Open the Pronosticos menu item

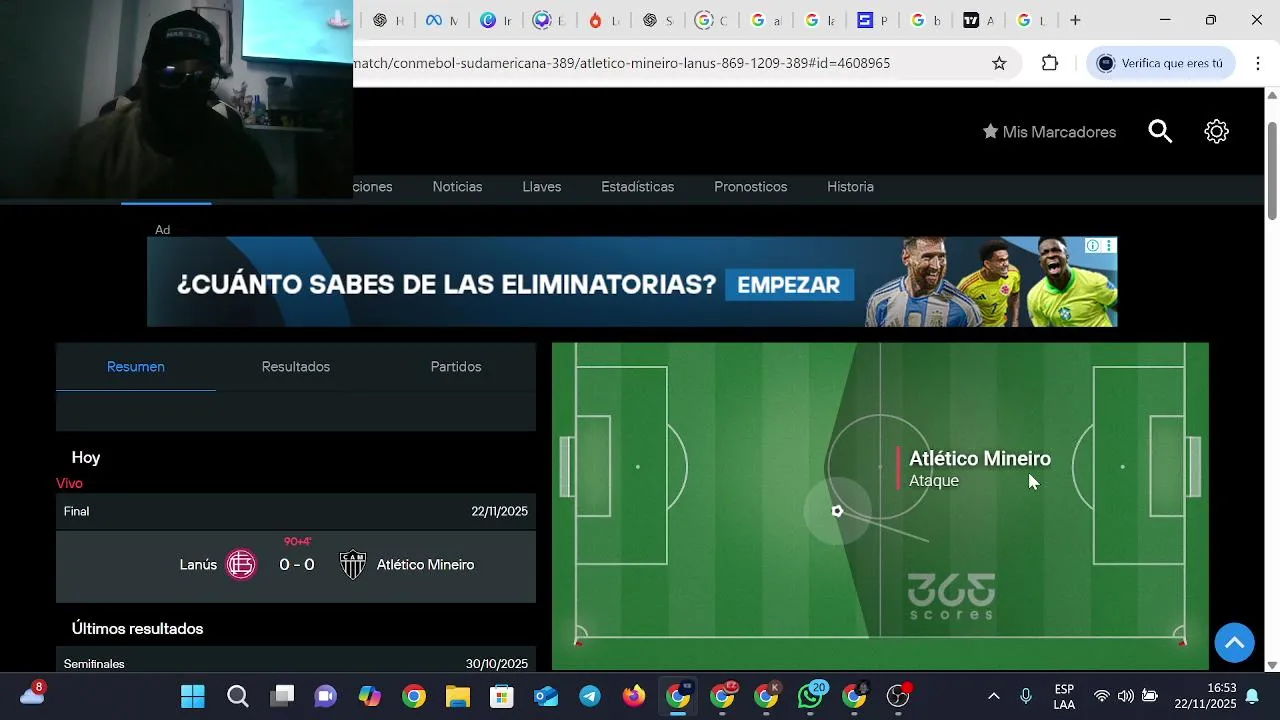coord(750,187)
